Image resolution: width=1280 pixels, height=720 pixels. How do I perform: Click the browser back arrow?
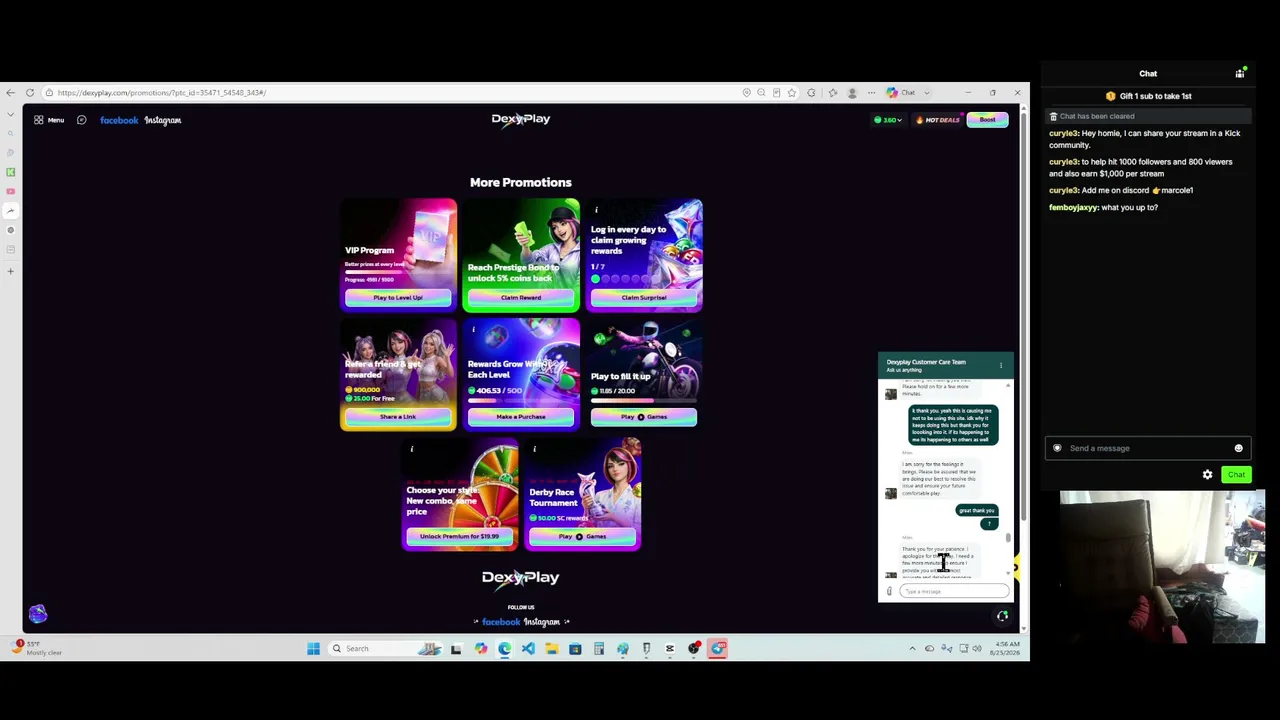pyautogui.click(x=11, y=93)
